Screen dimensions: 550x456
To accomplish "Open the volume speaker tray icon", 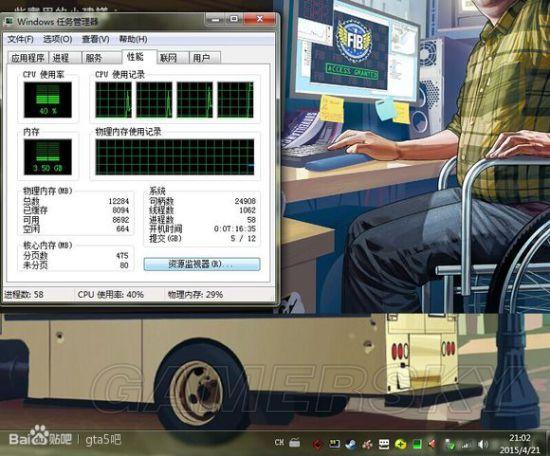I will pyautogui.click(x=483, y=445).
